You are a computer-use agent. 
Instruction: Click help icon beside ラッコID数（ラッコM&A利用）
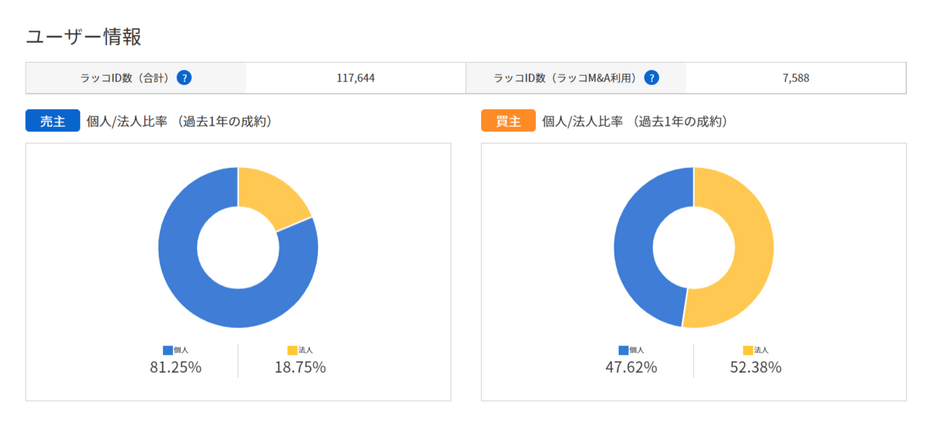(652, 77)
